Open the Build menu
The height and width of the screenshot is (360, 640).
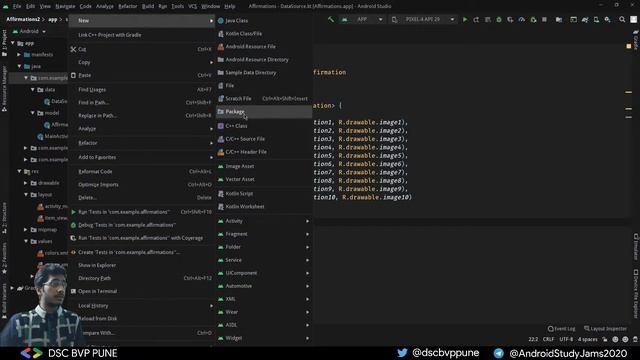[x=148, y=6]
